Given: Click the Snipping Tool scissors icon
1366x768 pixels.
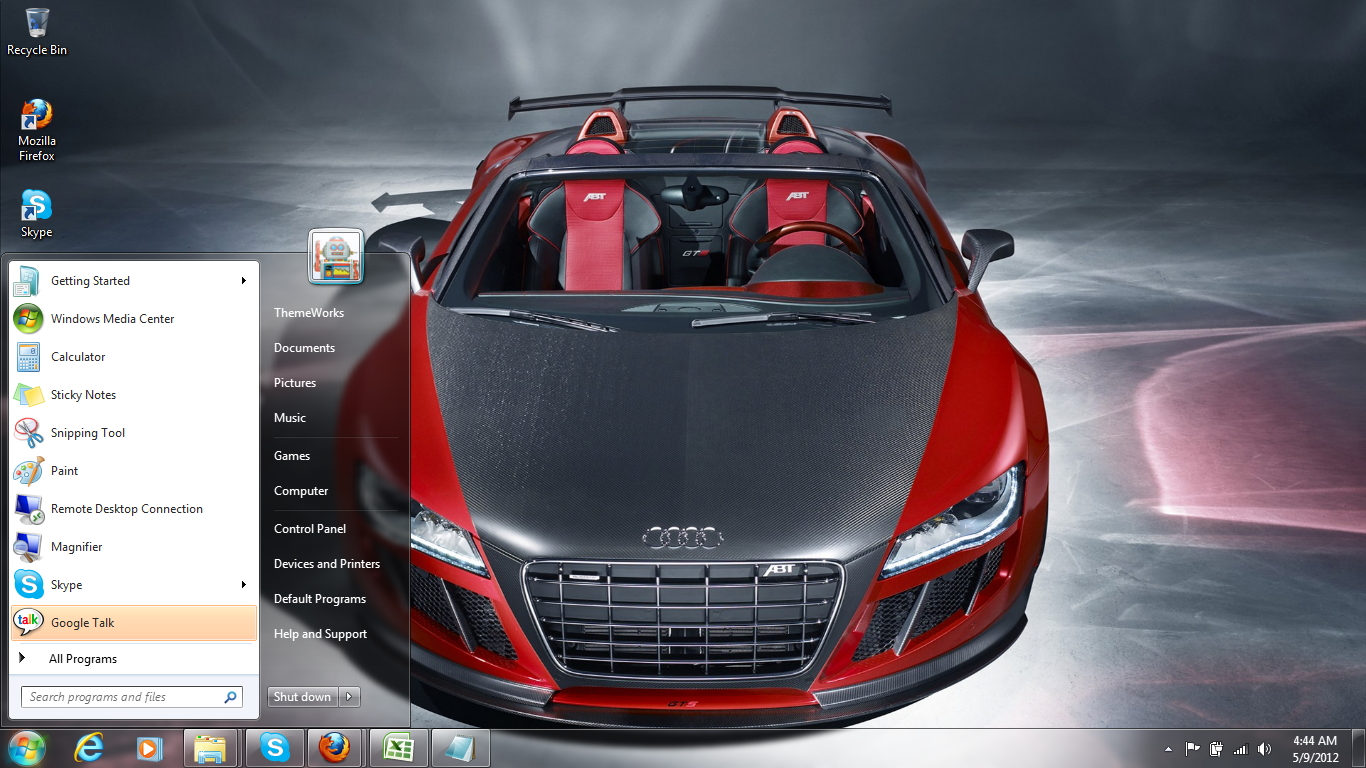Looking at the screenshot, I should (x=28, y=433).
